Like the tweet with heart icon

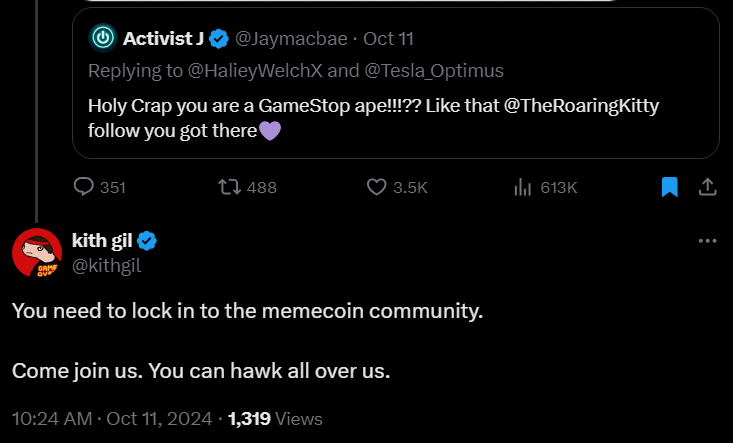377,187
